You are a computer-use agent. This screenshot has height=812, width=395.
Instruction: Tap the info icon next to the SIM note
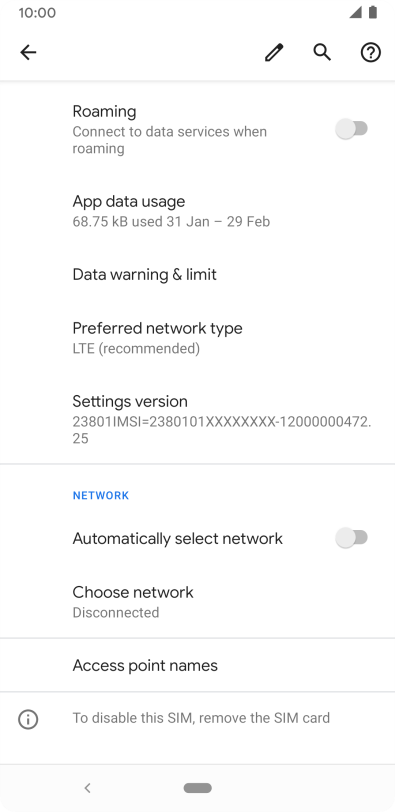28,719
